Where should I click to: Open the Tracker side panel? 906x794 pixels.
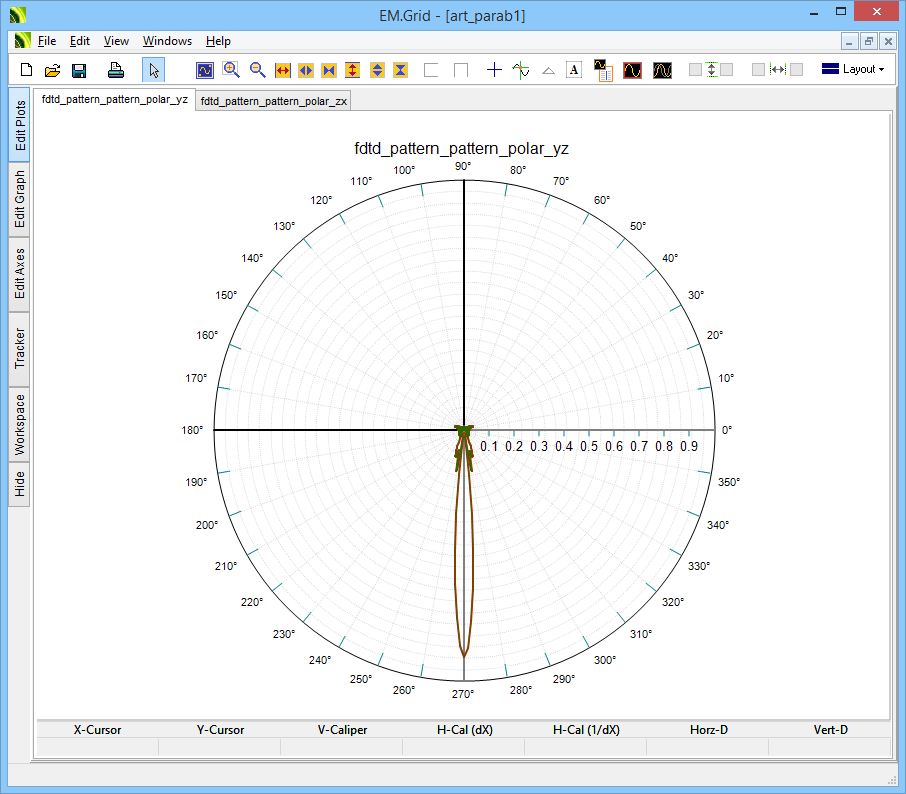pyautogui.click(x=20, y=349)
